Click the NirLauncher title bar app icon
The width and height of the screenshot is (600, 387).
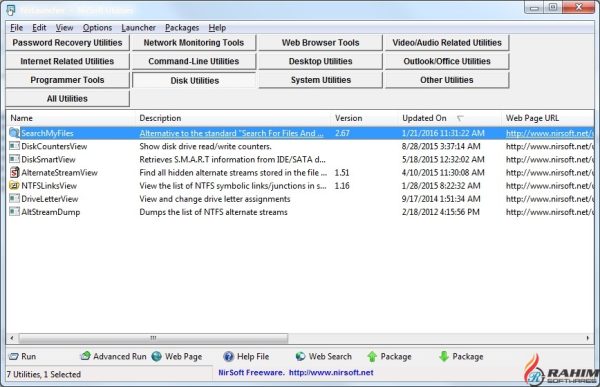(x=11, y=10)
